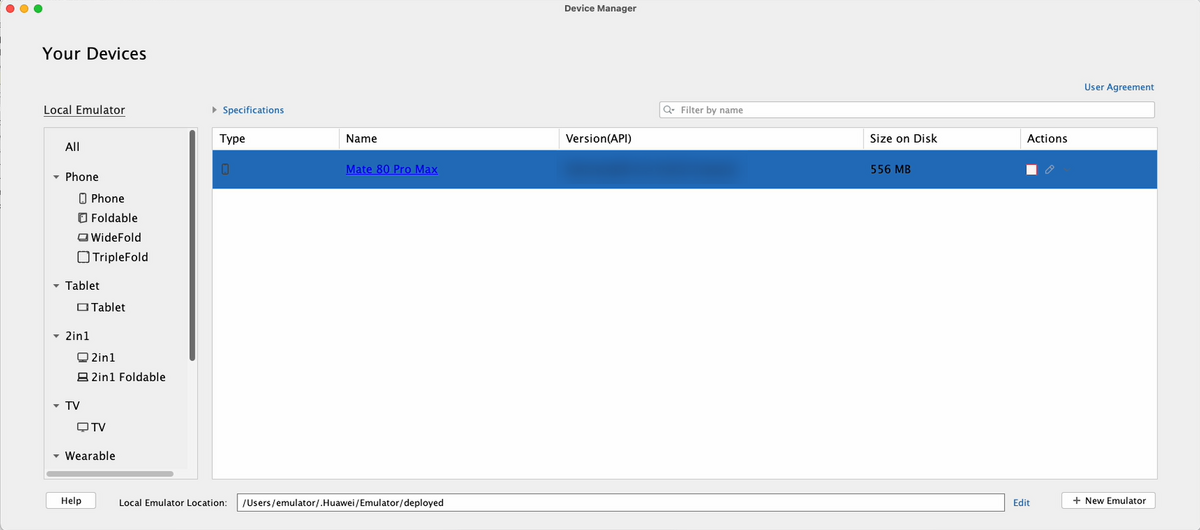Image resolution: width=1200 pixels, height=530 pixels.
Task: Select the TV device icon in sidebar
Action: [x=83, y=427]
